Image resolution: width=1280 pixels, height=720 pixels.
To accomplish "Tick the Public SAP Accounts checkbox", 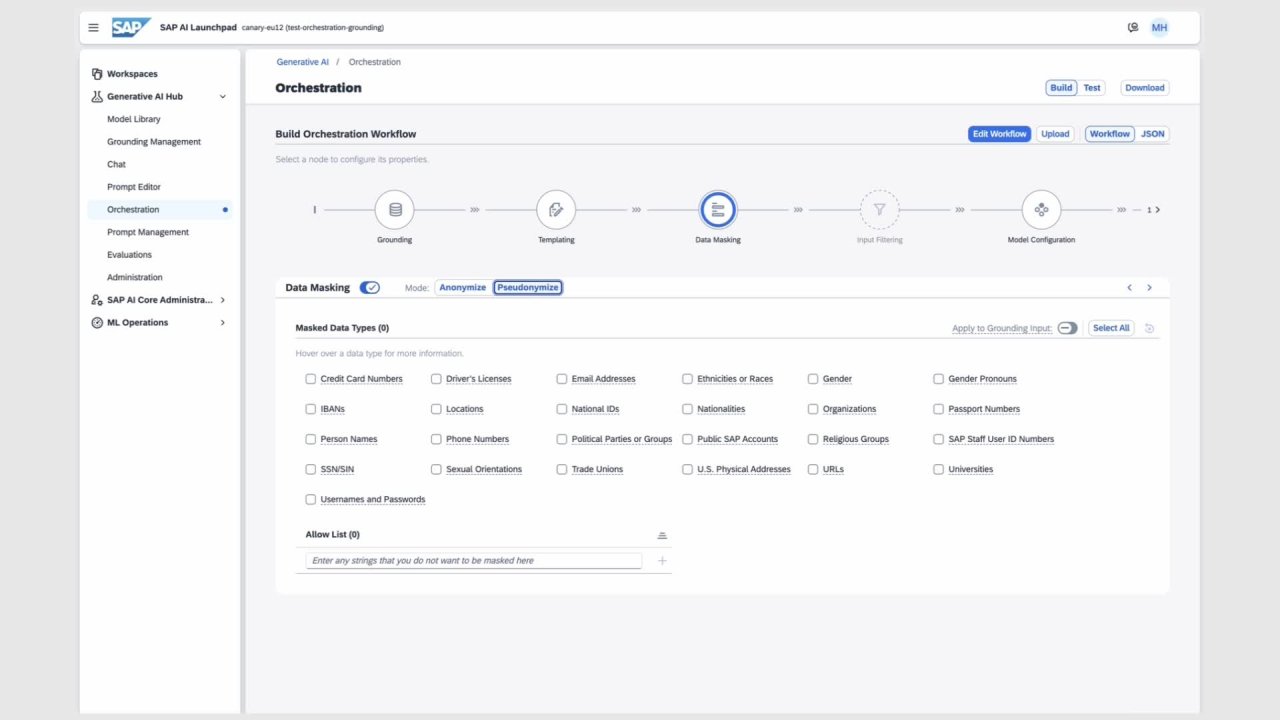I will tap(687, 439).
